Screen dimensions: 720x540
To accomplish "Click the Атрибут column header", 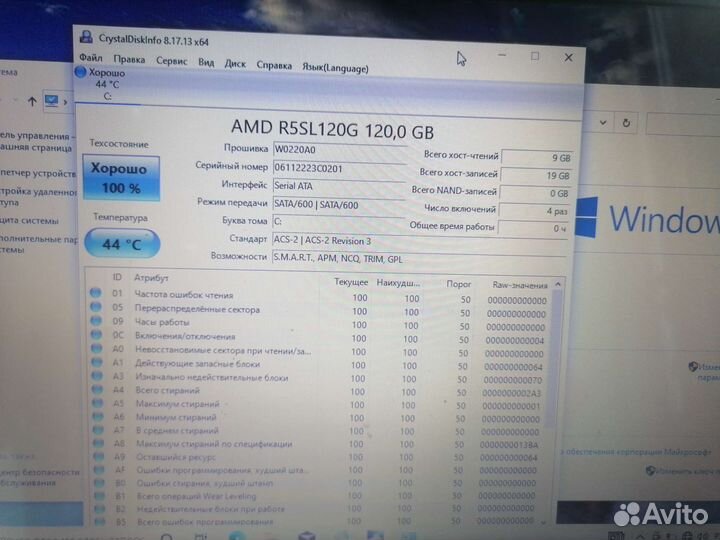I will (x=151, y=278).
